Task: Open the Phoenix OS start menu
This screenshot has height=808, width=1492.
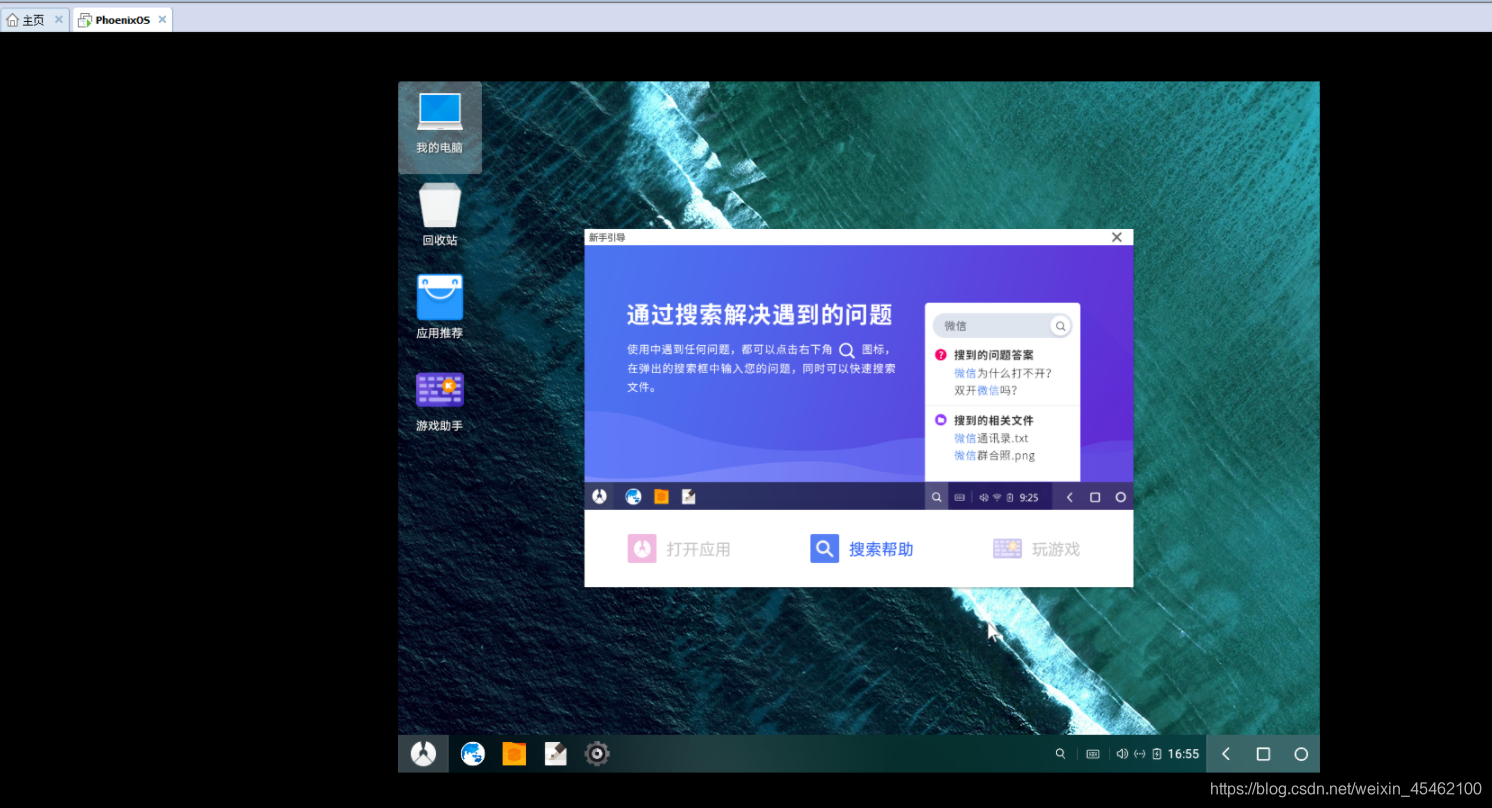Action: [423, 754]
